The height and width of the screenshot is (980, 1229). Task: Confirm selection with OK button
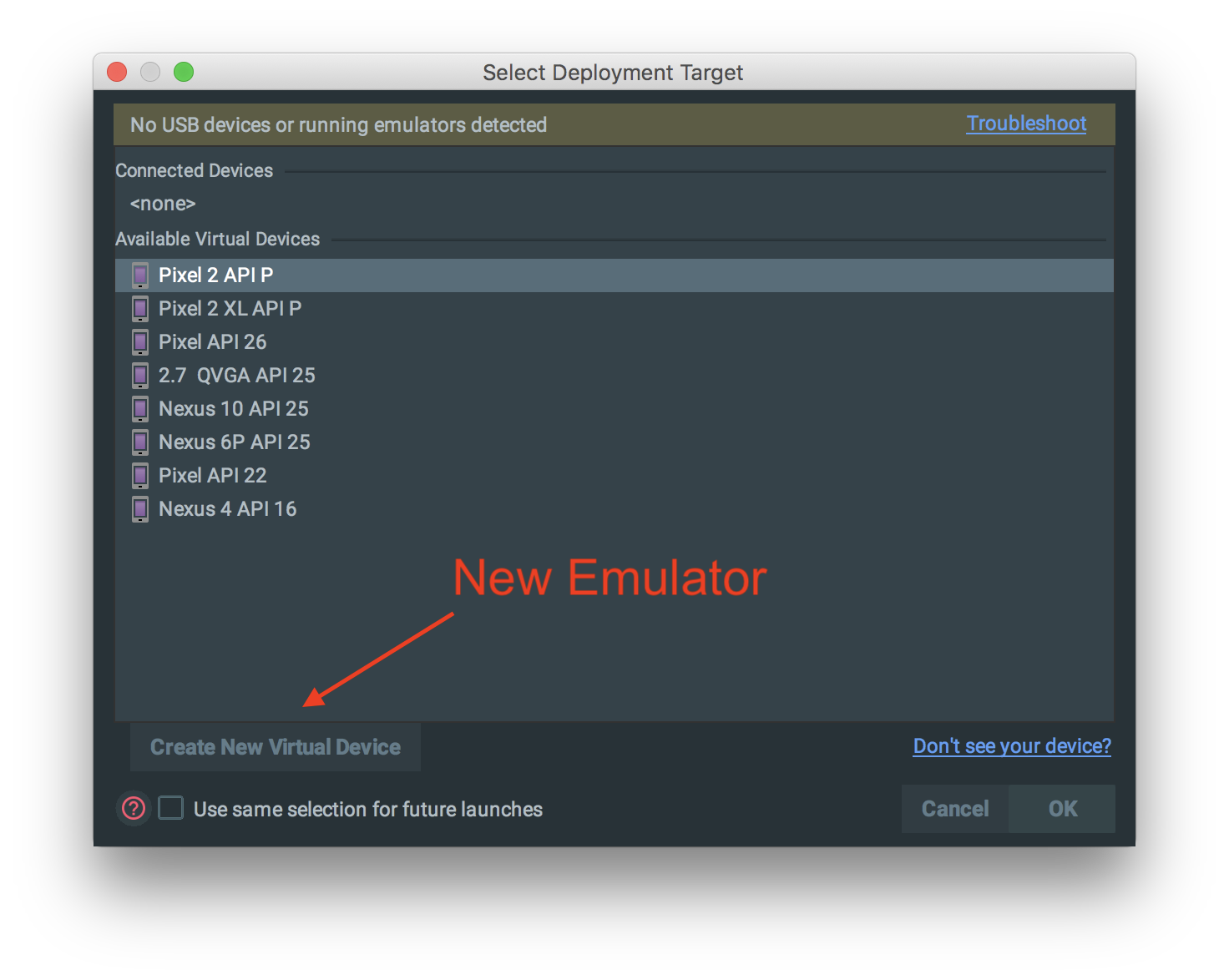[1062, 809]
